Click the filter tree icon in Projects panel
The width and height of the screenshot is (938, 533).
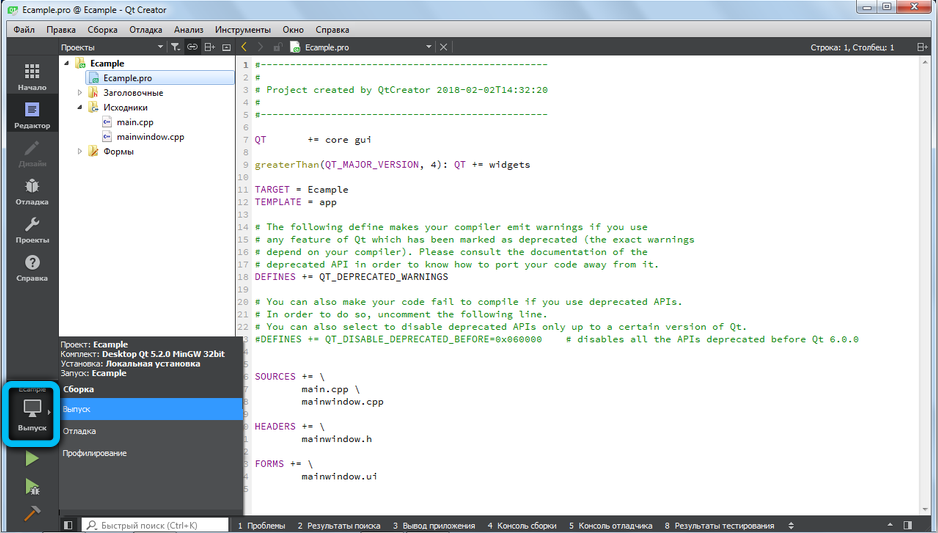point(175,47)
